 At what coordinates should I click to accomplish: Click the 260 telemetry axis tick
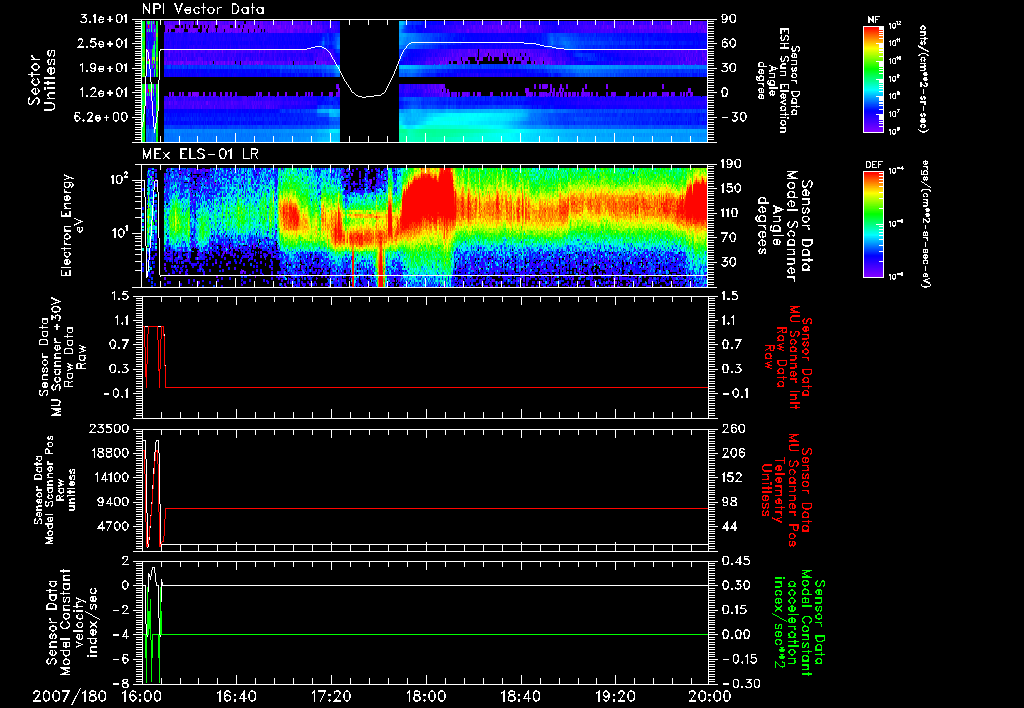pyautogui.click(x=732, y=428)
